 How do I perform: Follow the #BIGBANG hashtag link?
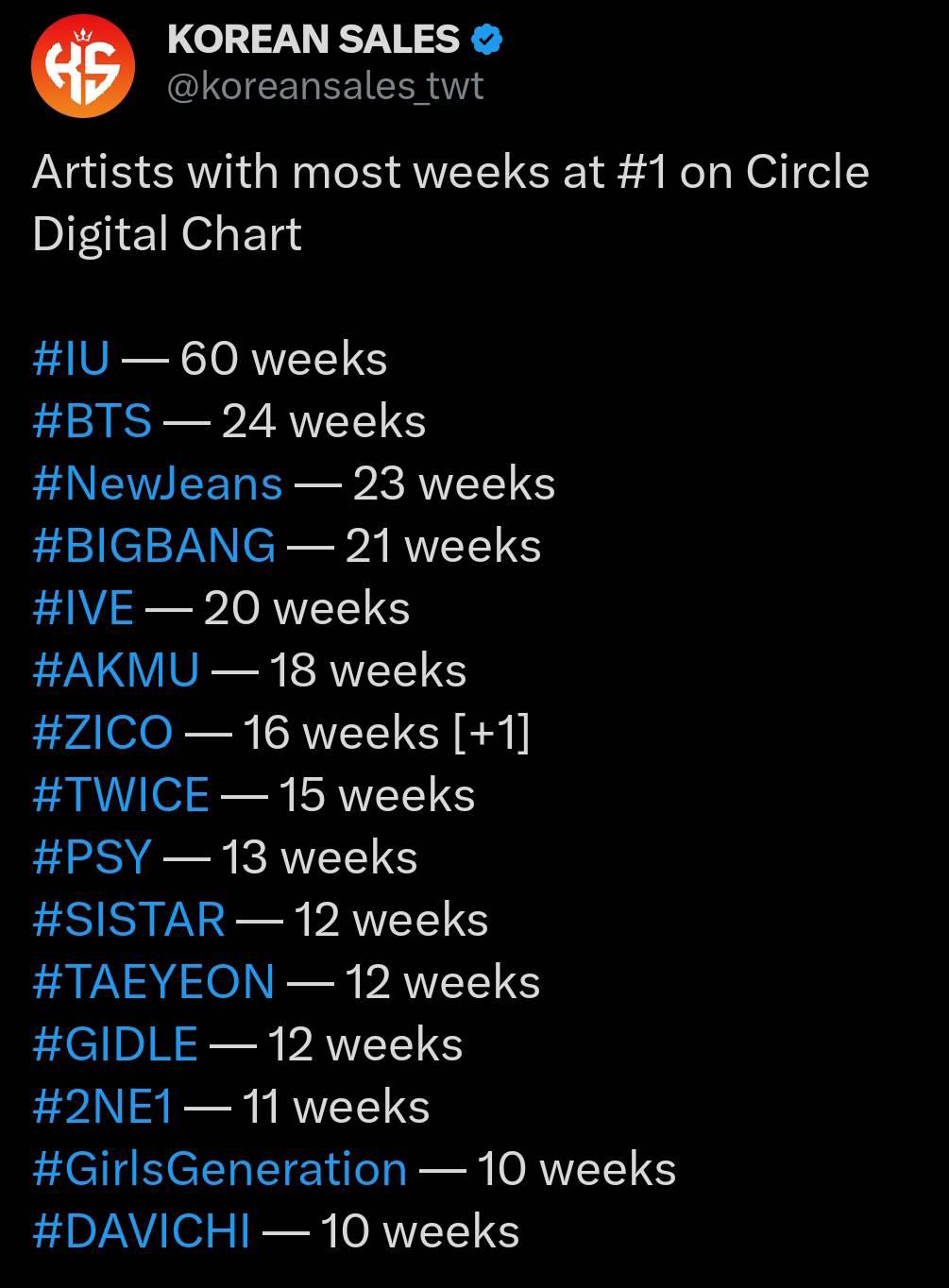154,547
